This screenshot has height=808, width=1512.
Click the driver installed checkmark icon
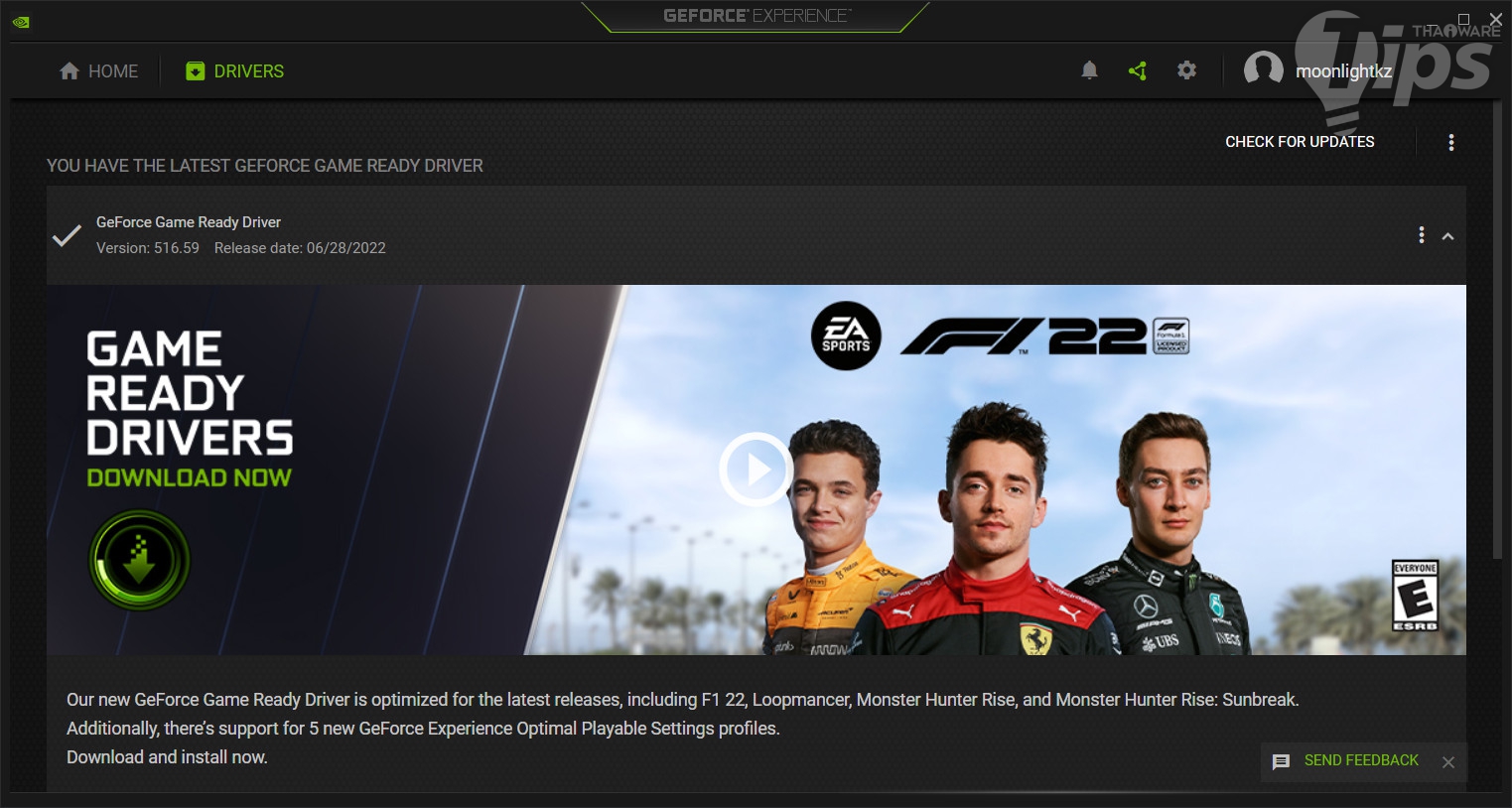point(67,235)
